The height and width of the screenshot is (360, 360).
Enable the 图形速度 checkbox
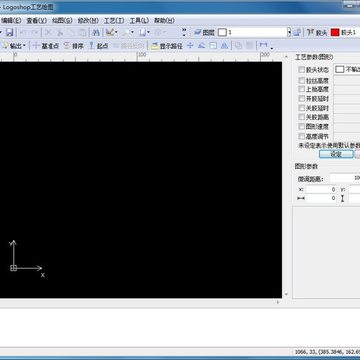(x=302, y=126)
